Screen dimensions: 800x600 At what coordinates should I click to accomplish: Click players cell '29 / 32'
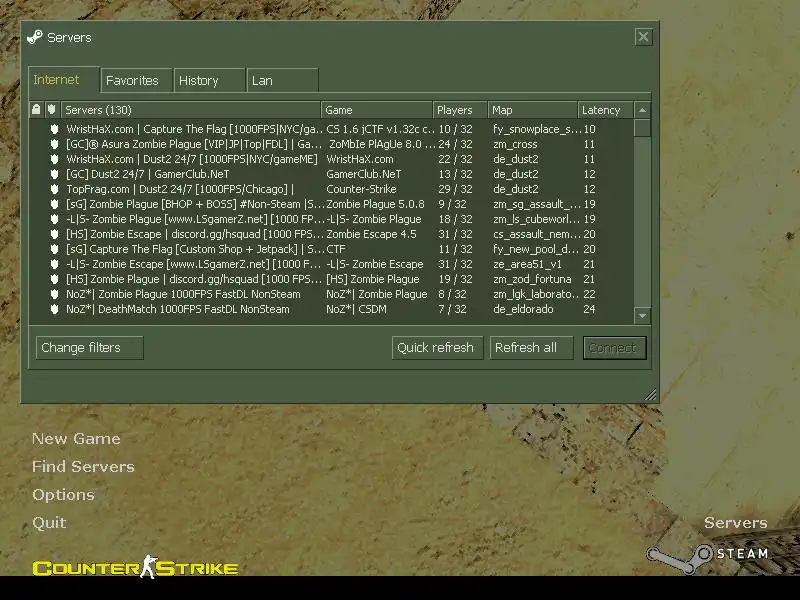click(x=455, y=189)
